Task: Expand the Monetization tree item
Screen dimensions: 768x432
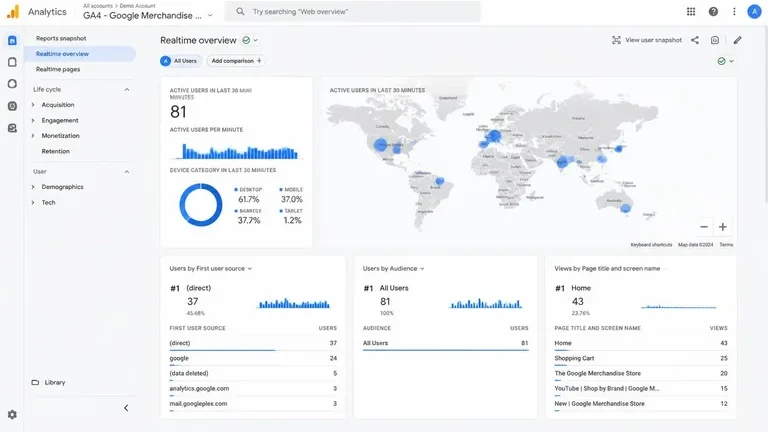Action: 33,136
